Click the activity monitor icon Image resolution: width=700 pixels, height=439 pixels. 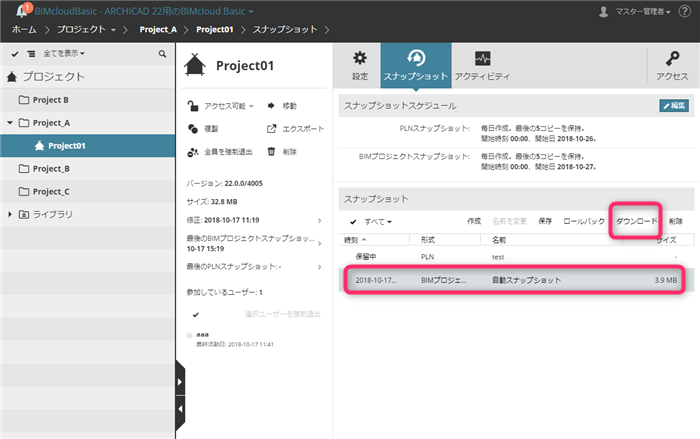tap(483, 58)
